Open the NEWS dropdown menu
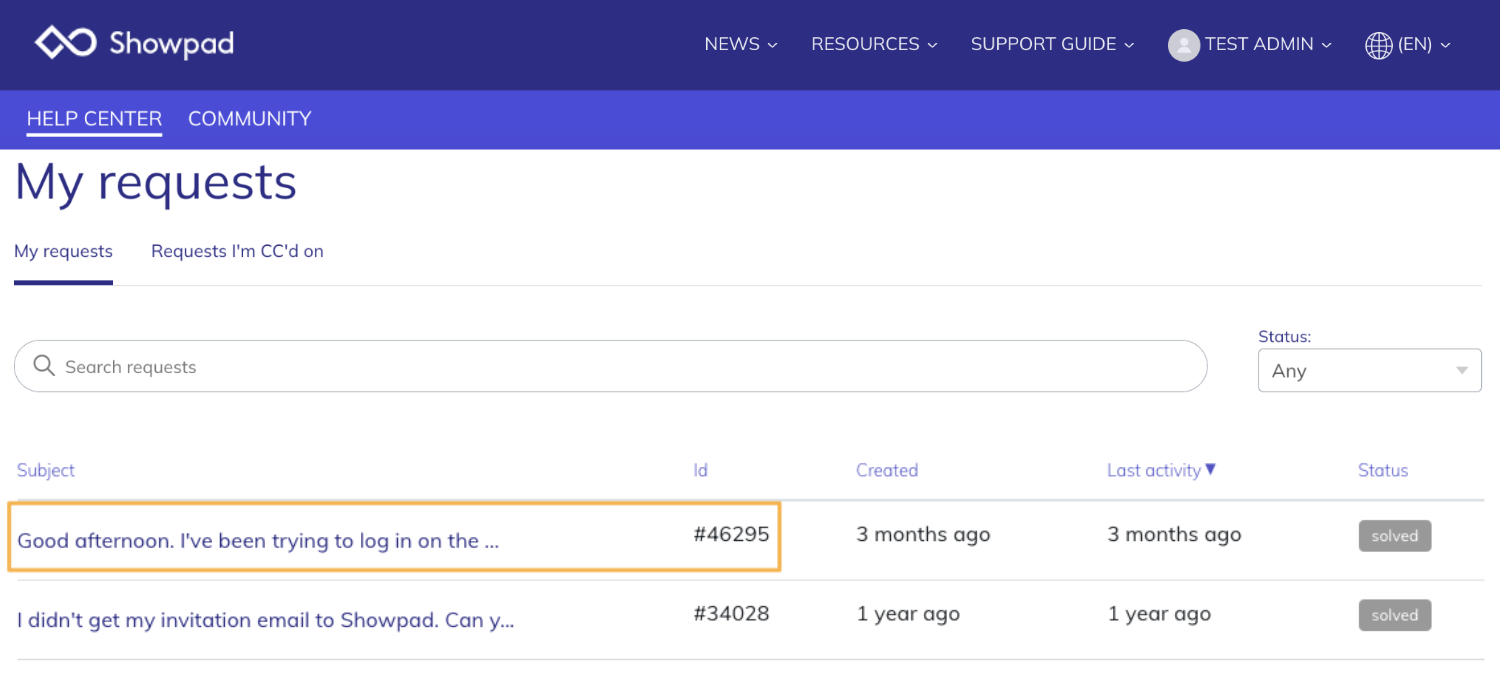Viewport: 1500px width, 684px height. pos(740,44)
